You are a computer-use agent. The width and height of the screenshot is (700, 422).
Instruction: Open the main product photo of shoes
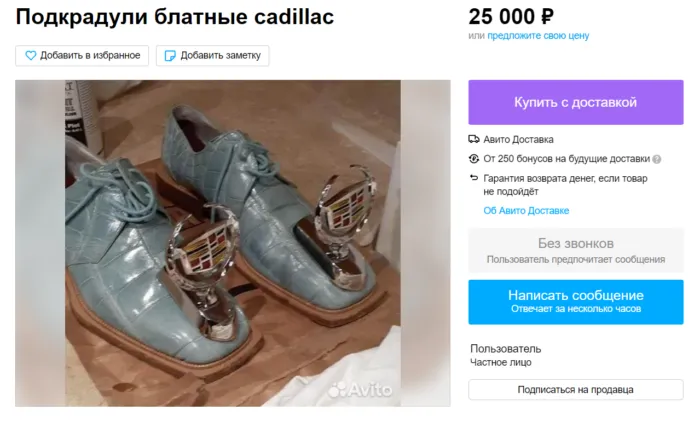[233, 243]
